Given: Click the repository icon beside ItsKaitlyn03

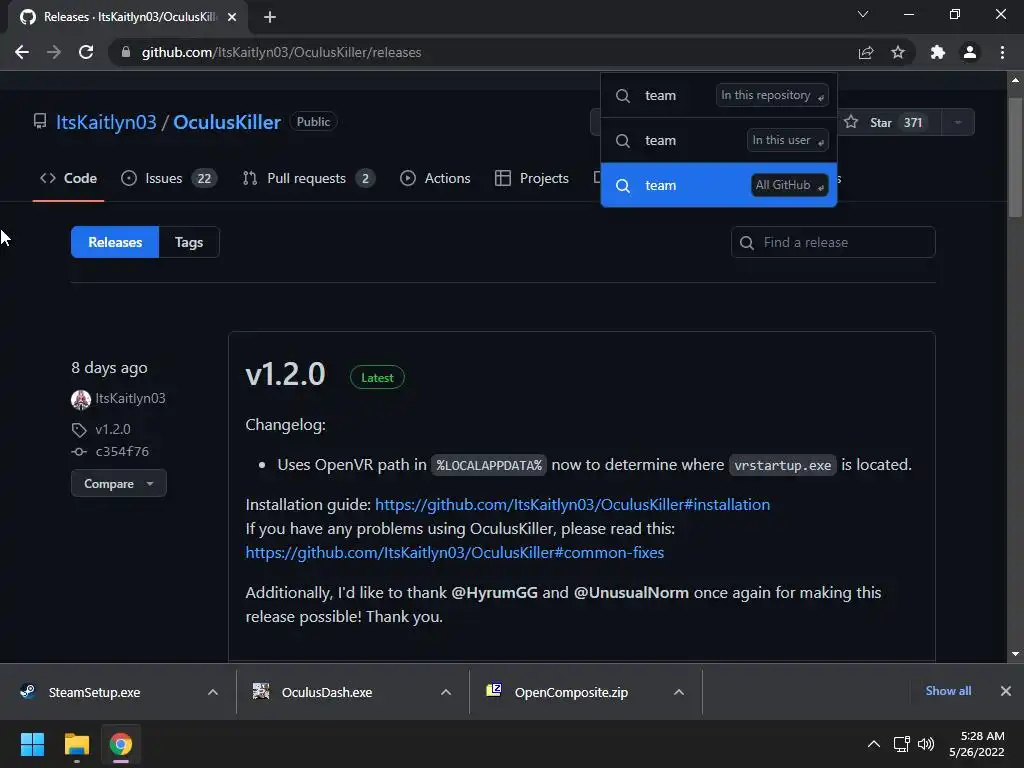Looking at the screenshot, I should point(40,121).
